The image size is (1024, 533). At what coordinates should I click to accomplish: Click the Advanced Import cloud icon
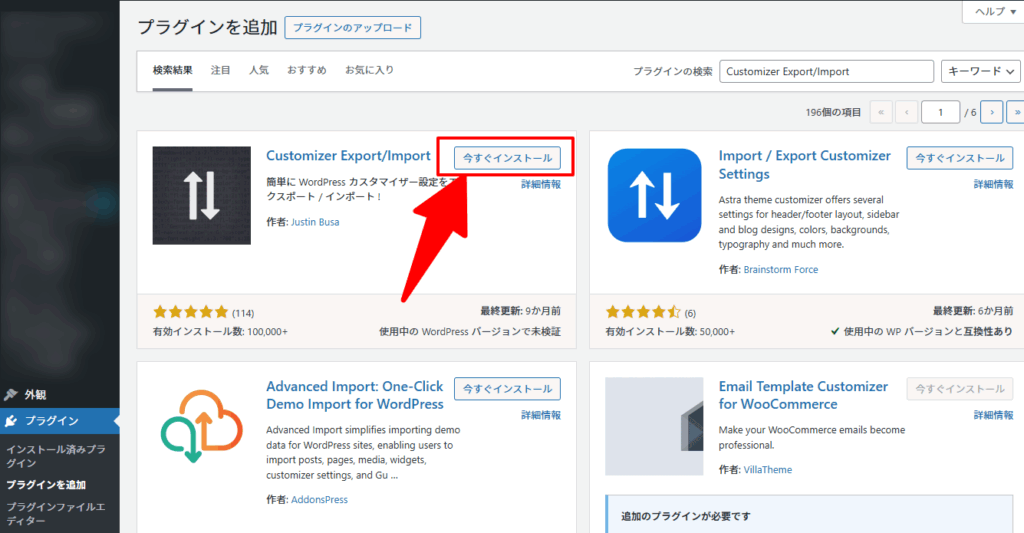(201, 425)
